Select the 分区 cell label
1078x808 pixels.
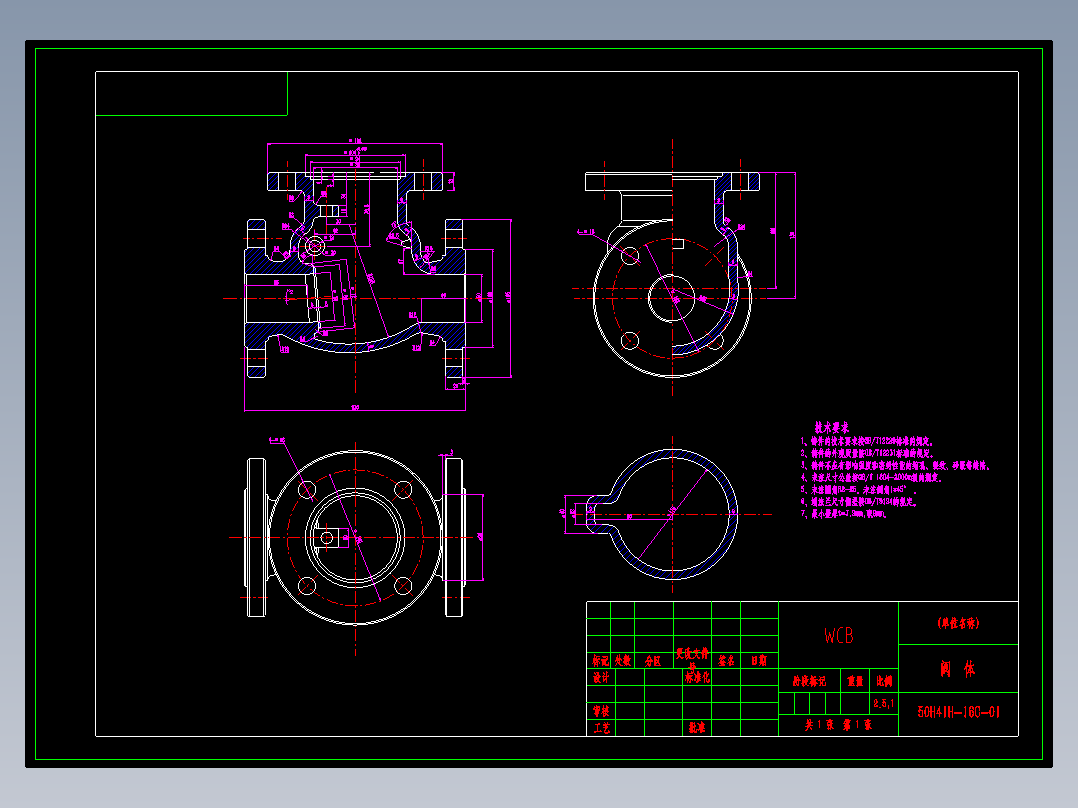pos(653,661)
